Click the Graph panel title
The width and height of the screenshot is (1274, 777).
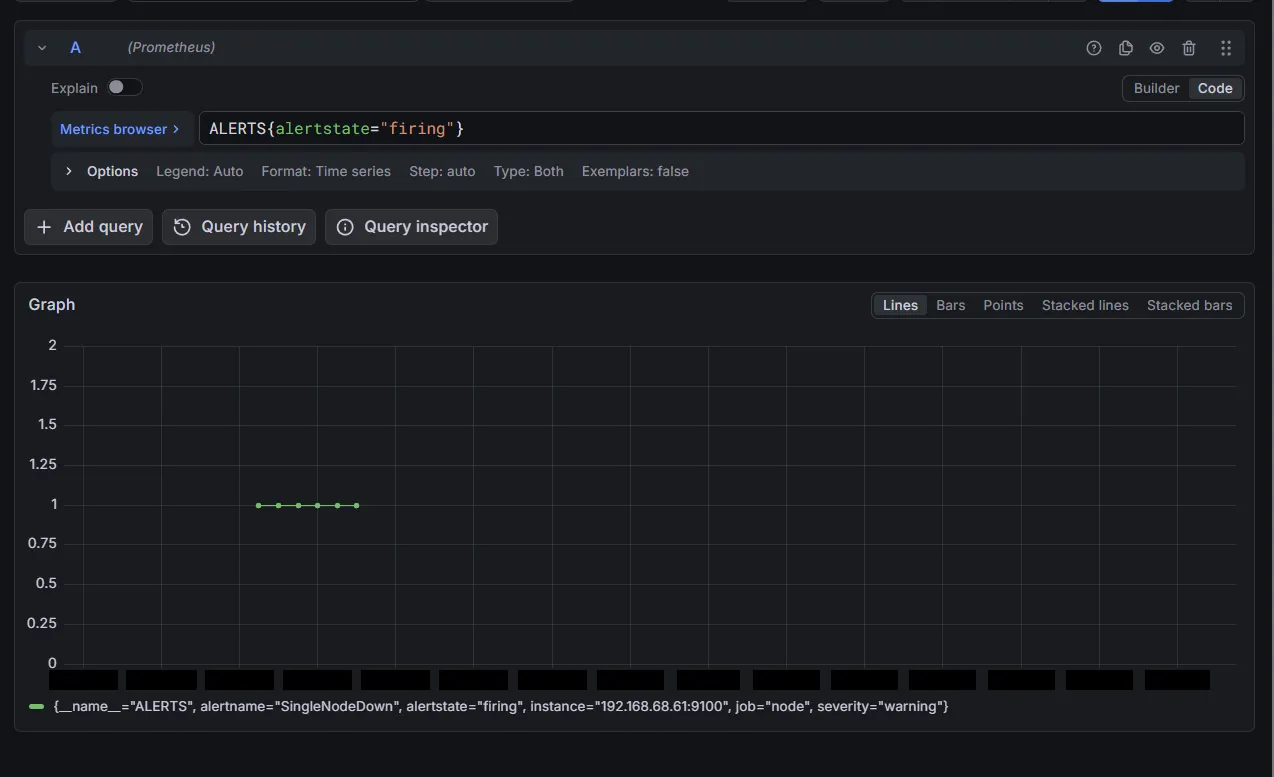tap(52, 304)
